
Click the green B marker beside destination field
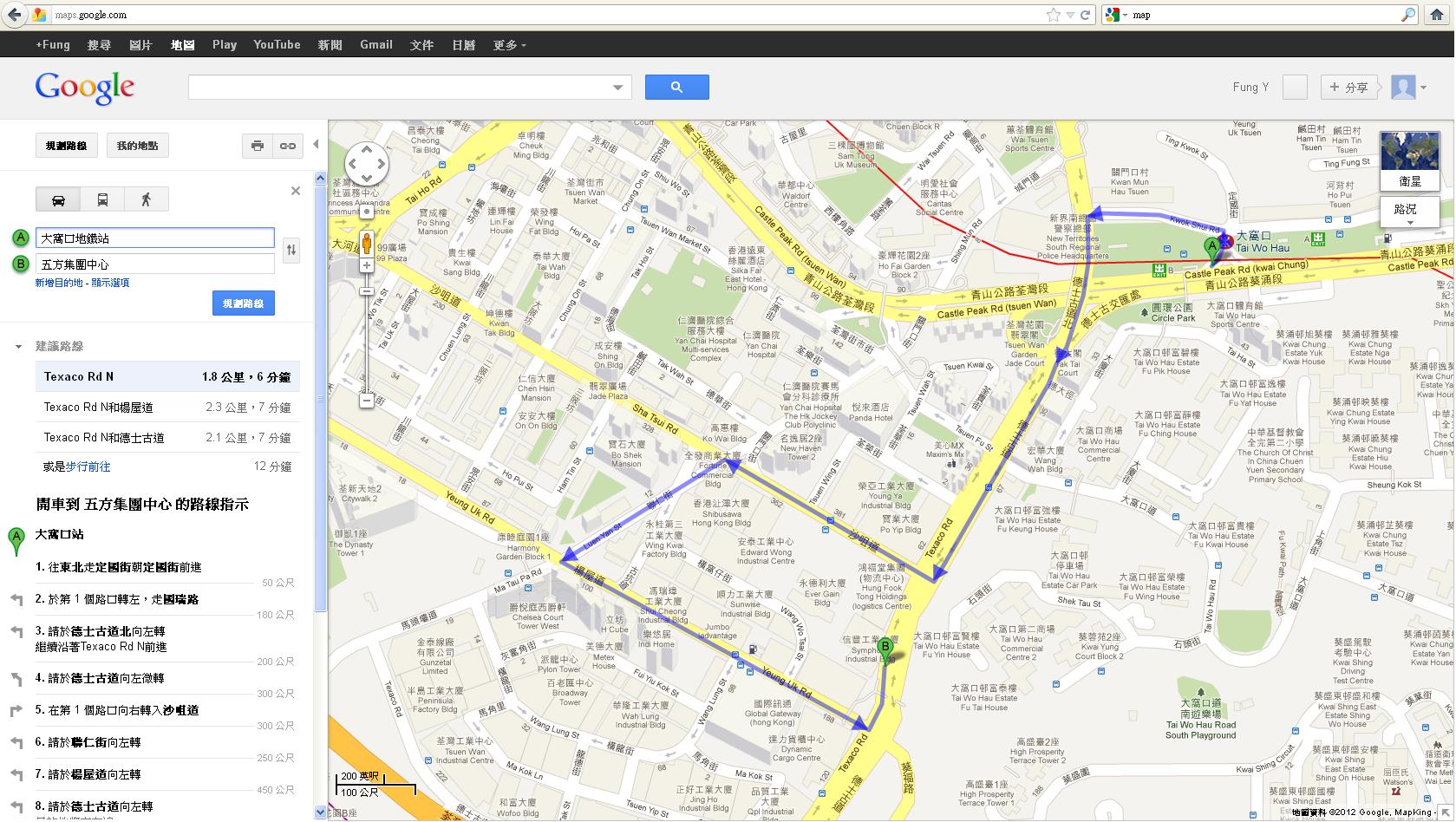21,264
